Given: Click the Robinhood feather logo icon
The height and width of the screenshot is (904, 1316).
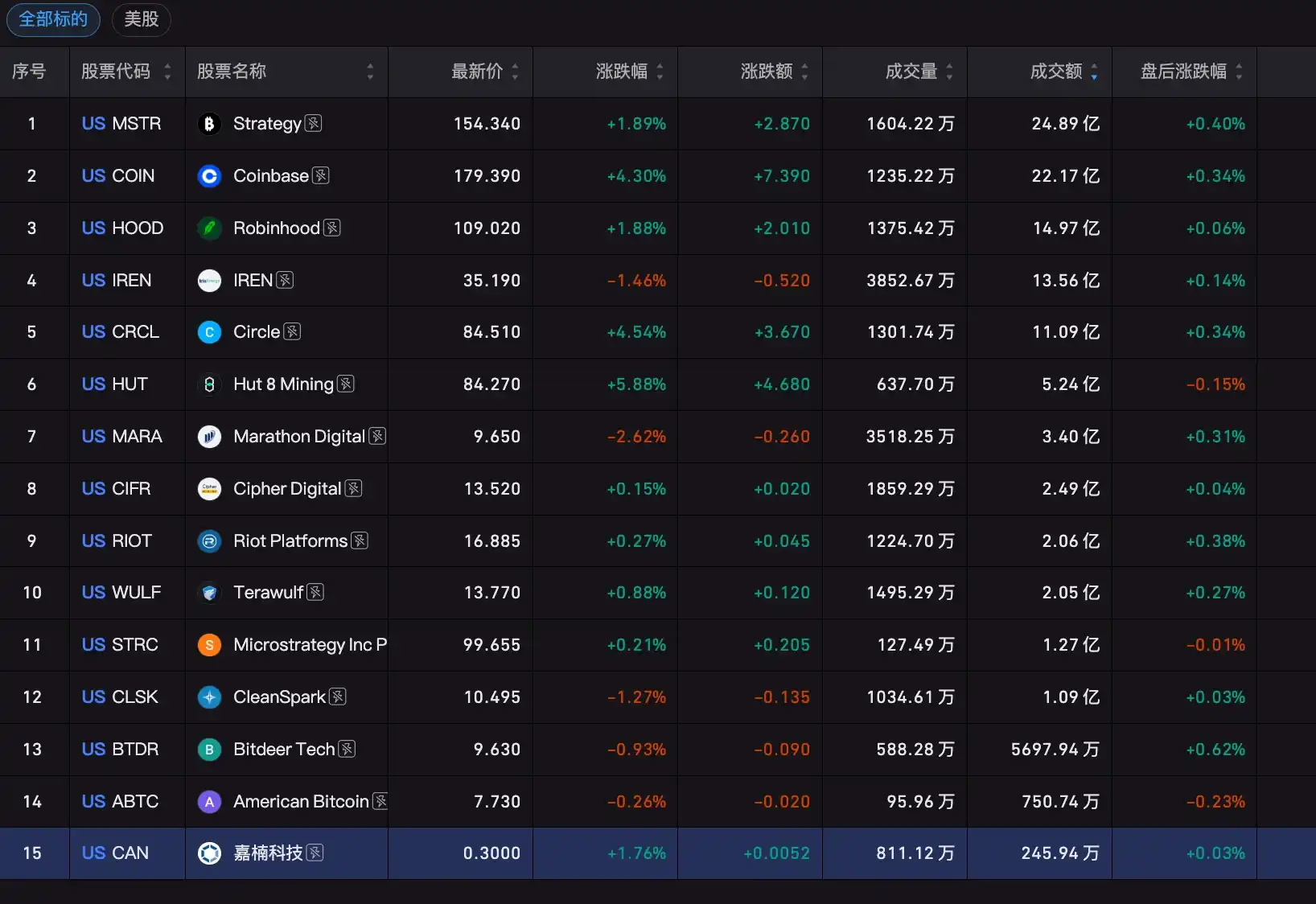Looking at the screenshot, I should [209, 228].
